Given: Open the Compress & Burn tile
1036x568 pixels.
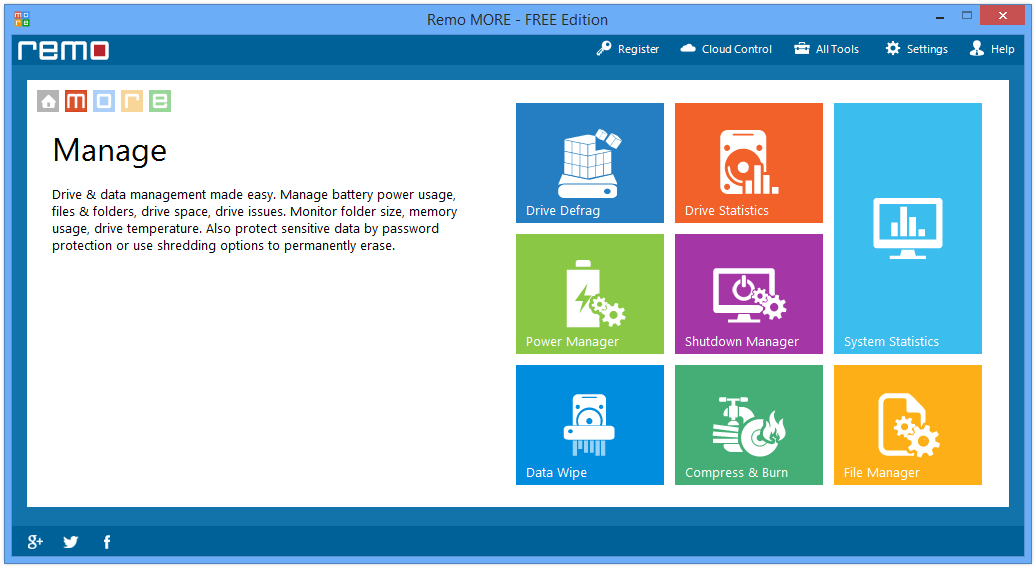Looking at the screenshot, I should click(749, 425).
